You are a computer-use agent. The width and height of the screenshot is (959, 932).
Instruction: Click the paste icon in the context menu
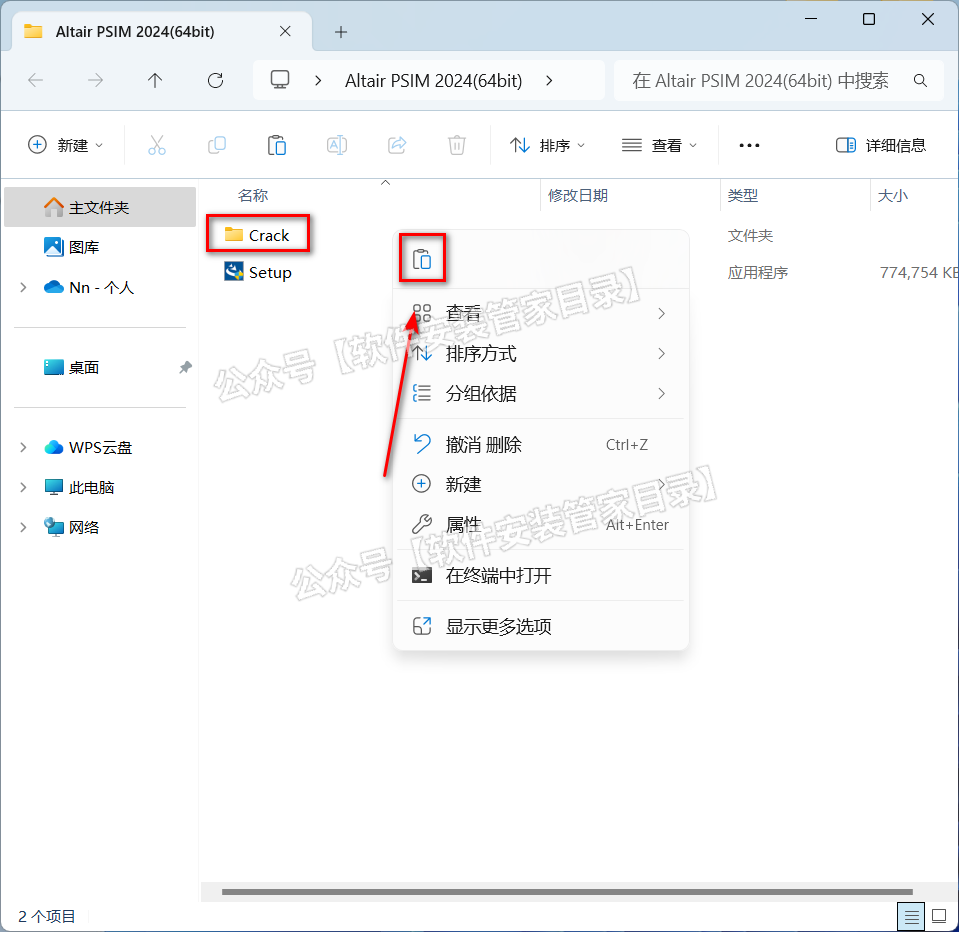pos(422,259)
